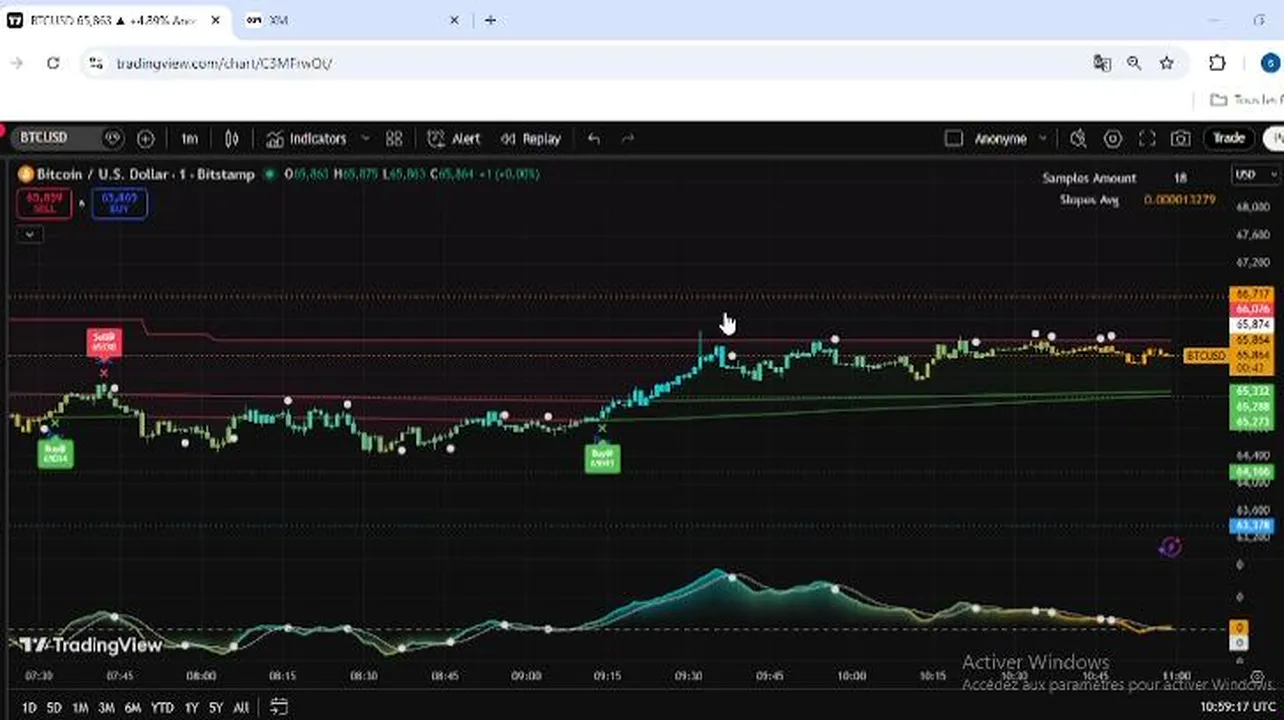Reload the browser page

click(53, 63)
